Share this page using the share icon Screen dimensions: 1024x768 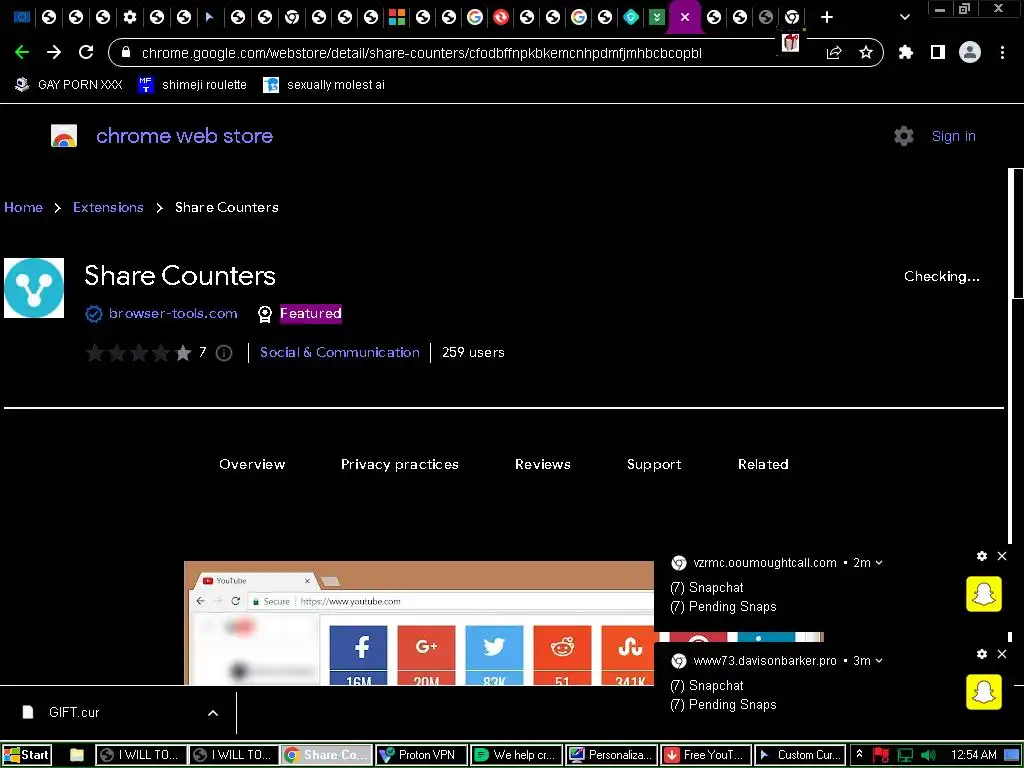click(x=834, y=53)
